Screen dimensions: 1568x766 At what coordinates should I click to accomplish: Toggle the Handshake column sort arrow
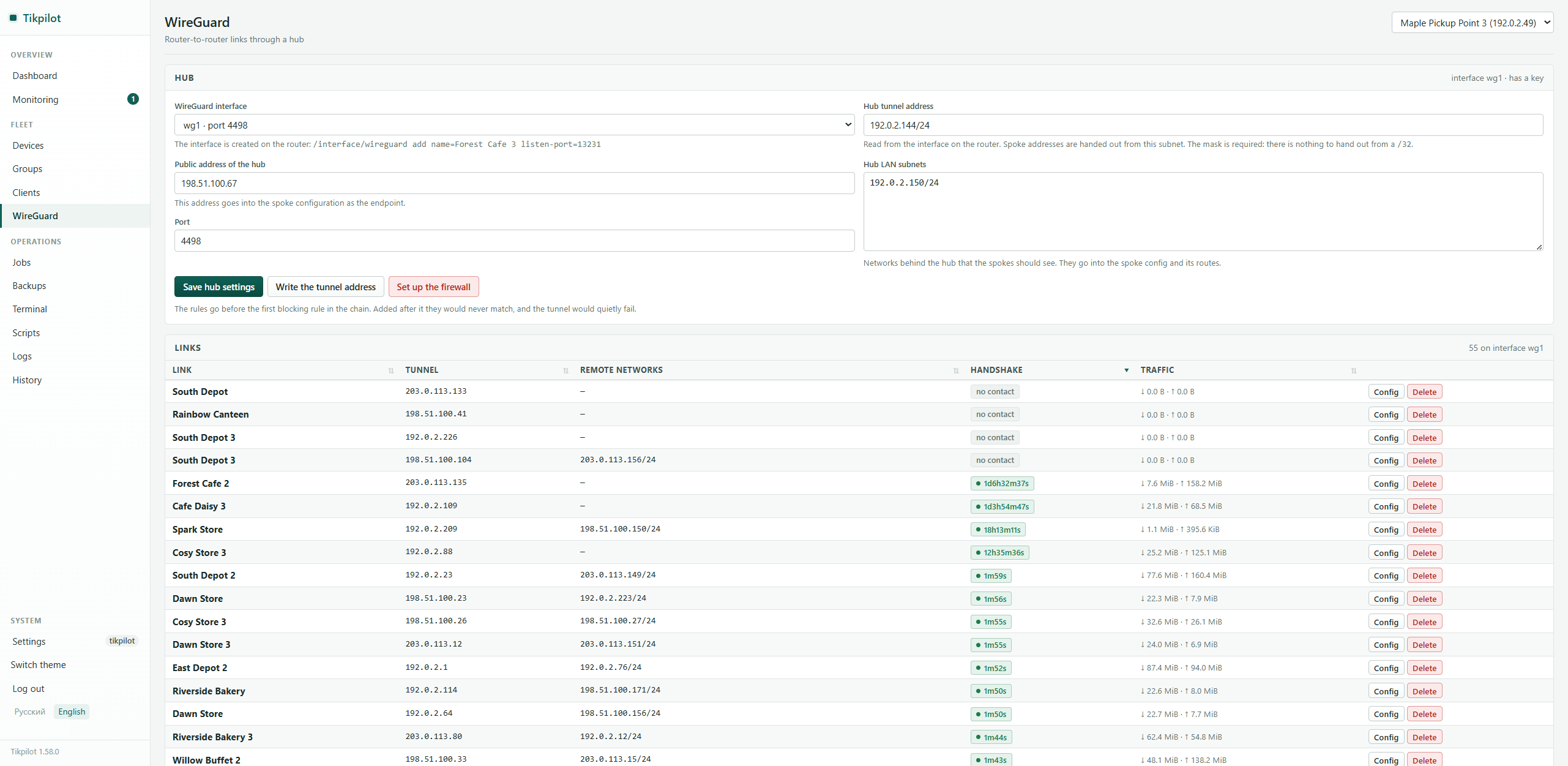[1126, 370]
